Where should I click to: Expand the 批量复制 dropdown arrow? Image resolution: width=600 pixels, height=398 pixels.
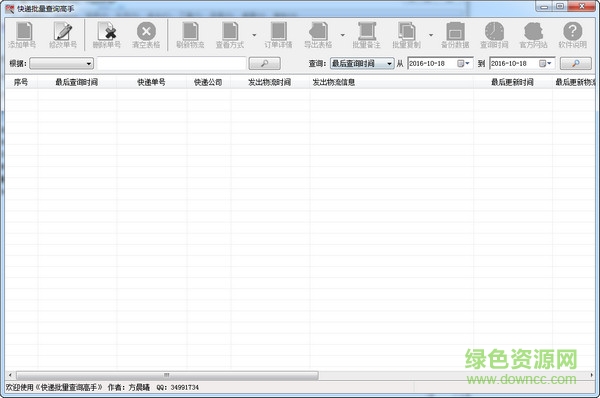(431, 35)
